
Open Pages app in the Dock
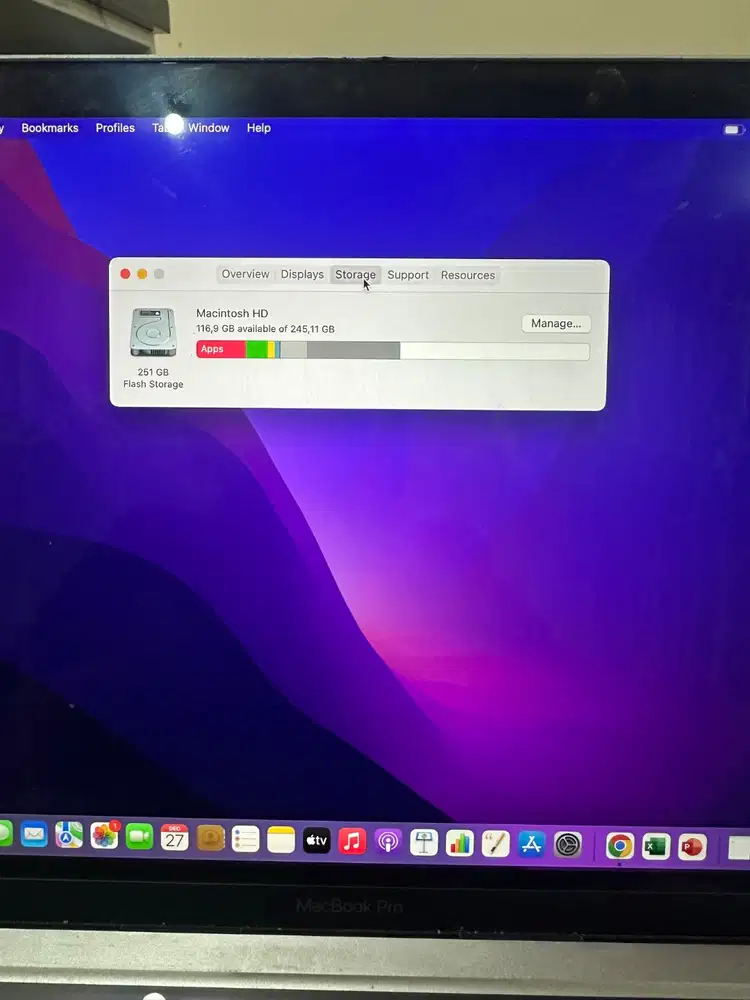496,844
